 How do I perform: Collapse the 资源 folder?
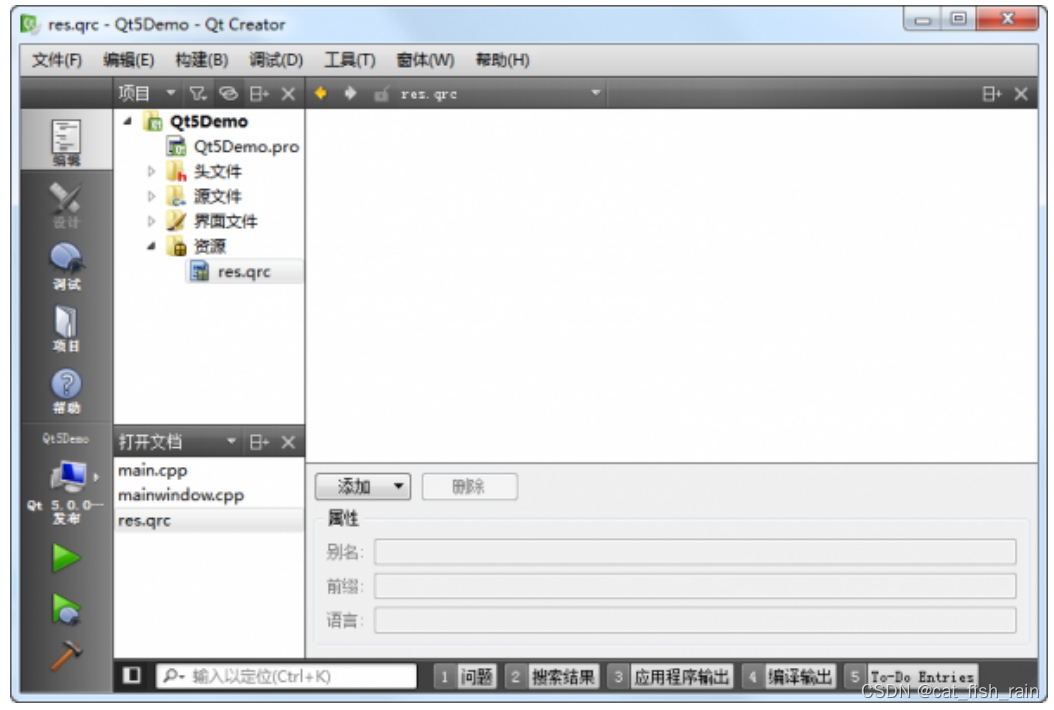coord(152,246)
